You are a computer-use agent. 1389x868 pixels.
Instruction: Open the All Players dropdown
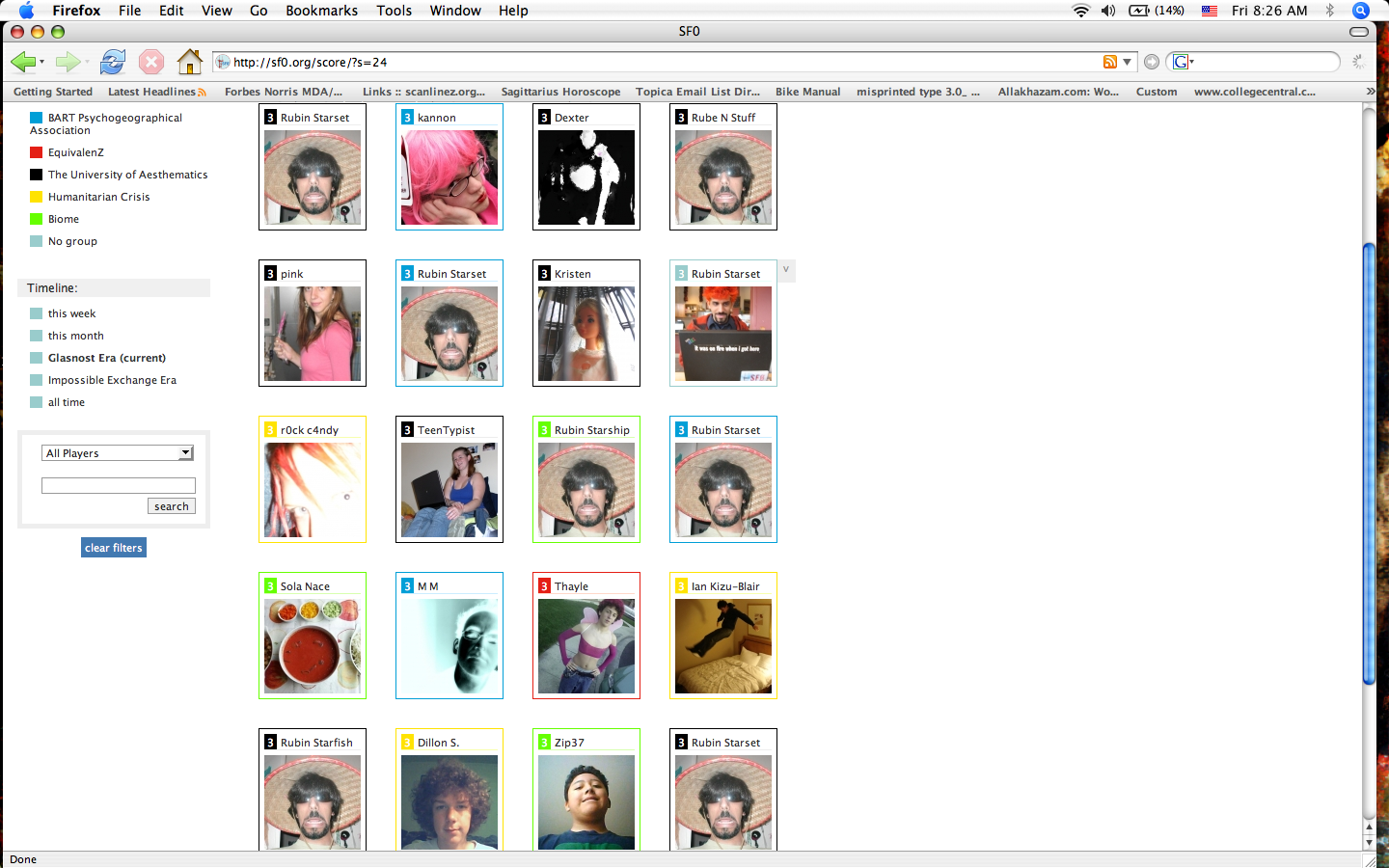click(x=118, y=453)
